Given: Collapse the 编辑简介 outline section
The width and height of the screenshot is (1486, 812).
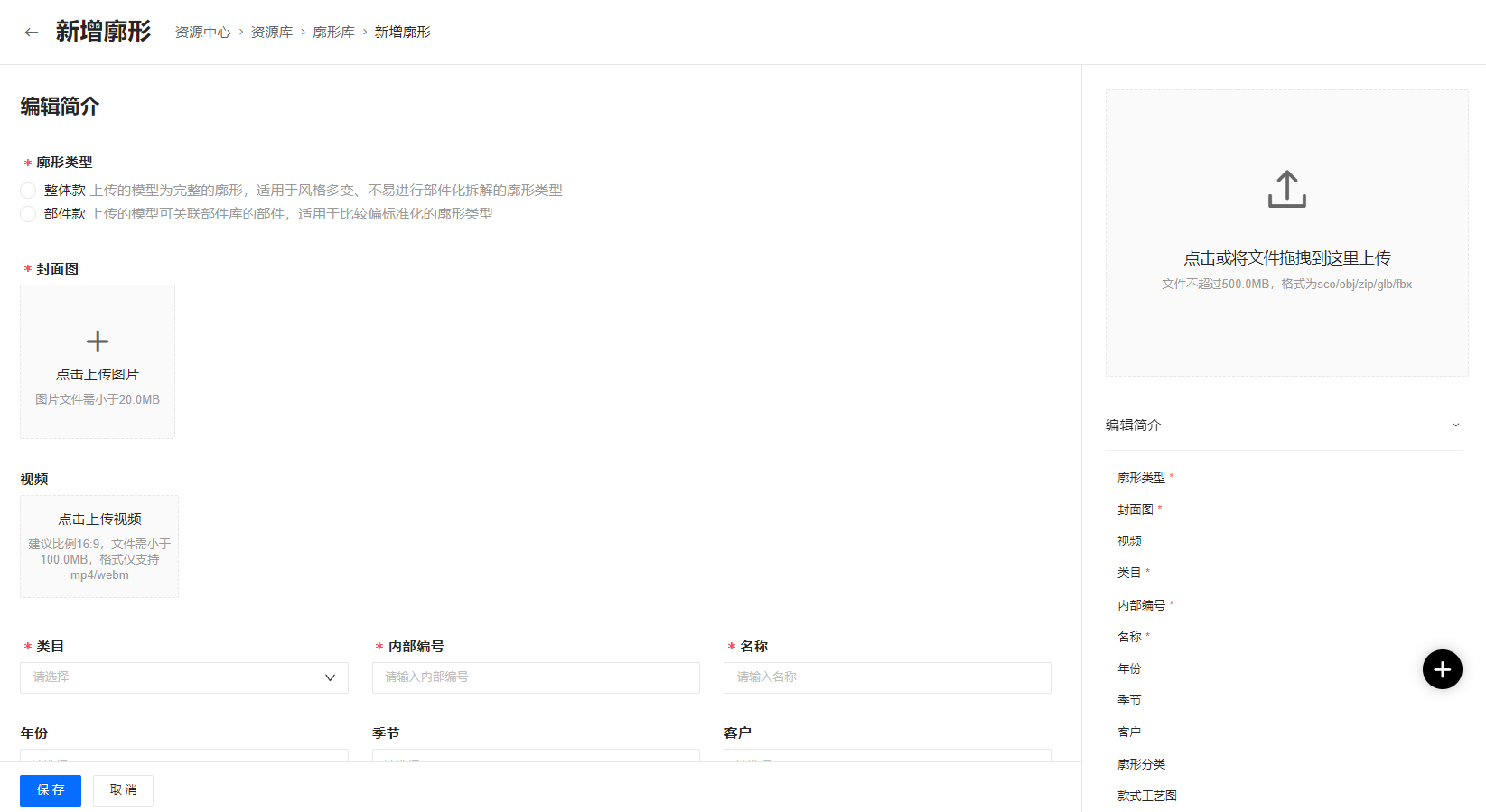Looking at the screenshot, I should pyautogui.click(x=1455, y=425).
